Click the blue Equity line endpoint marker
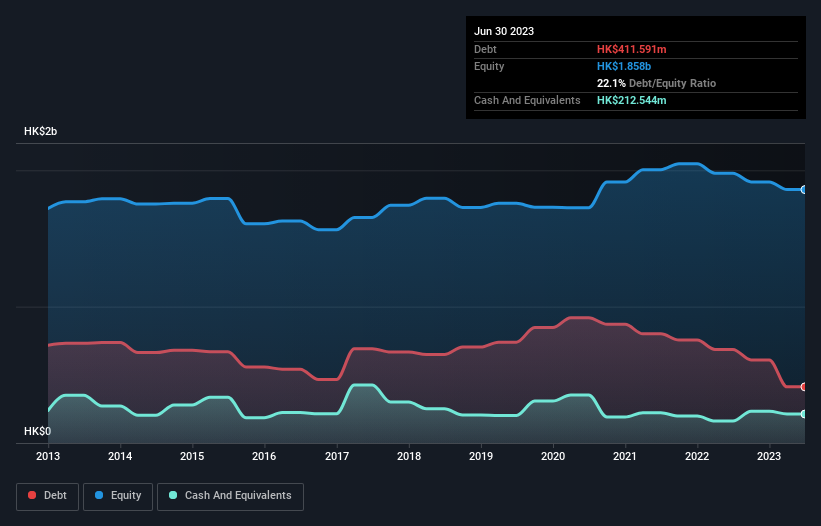 (x=803, y=189)
